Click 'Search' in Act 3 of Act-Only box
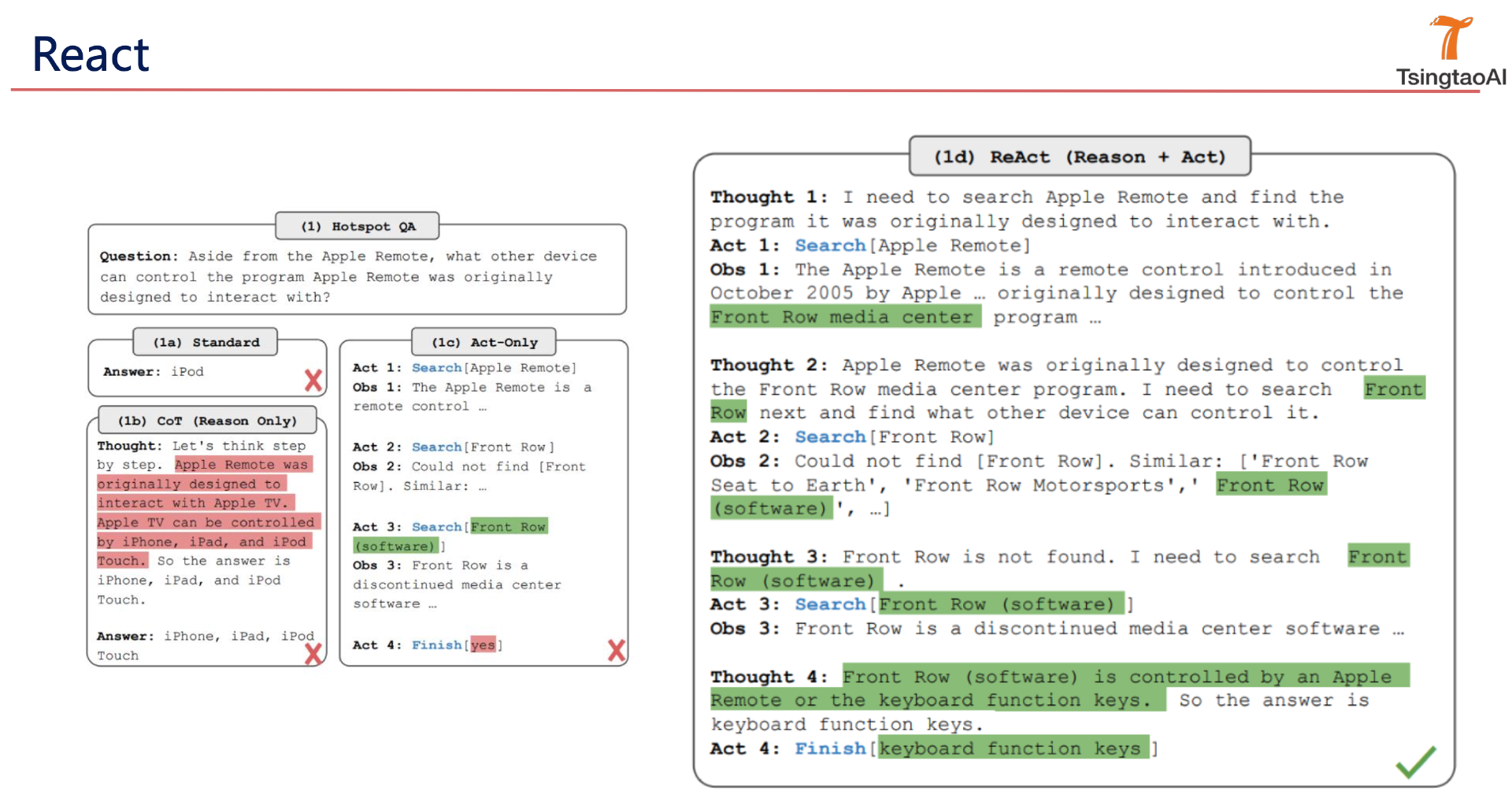1512x798 pixels. [437, 527]
